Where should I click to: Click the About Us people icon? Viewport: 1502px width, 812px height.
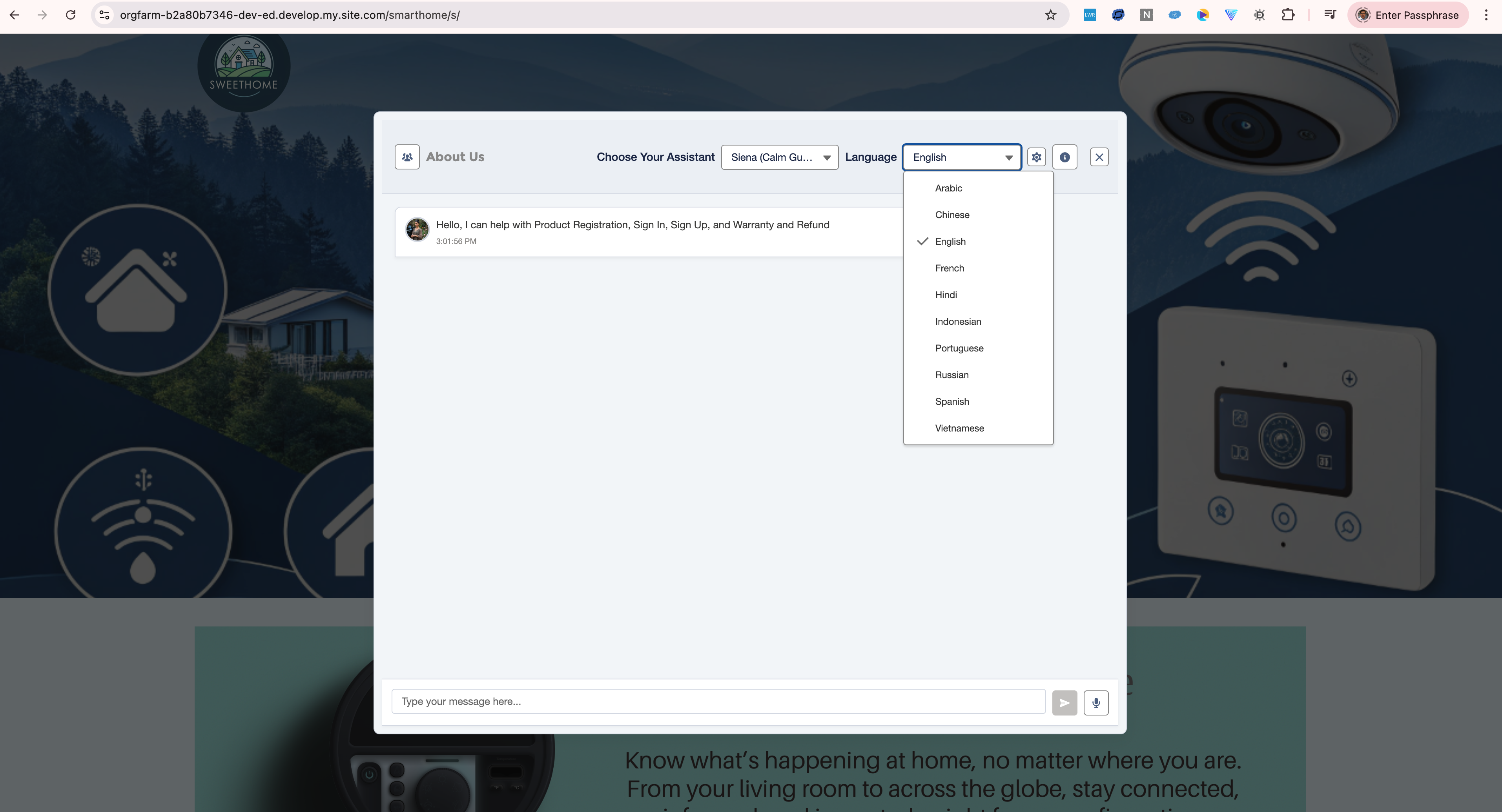[407, 157]
